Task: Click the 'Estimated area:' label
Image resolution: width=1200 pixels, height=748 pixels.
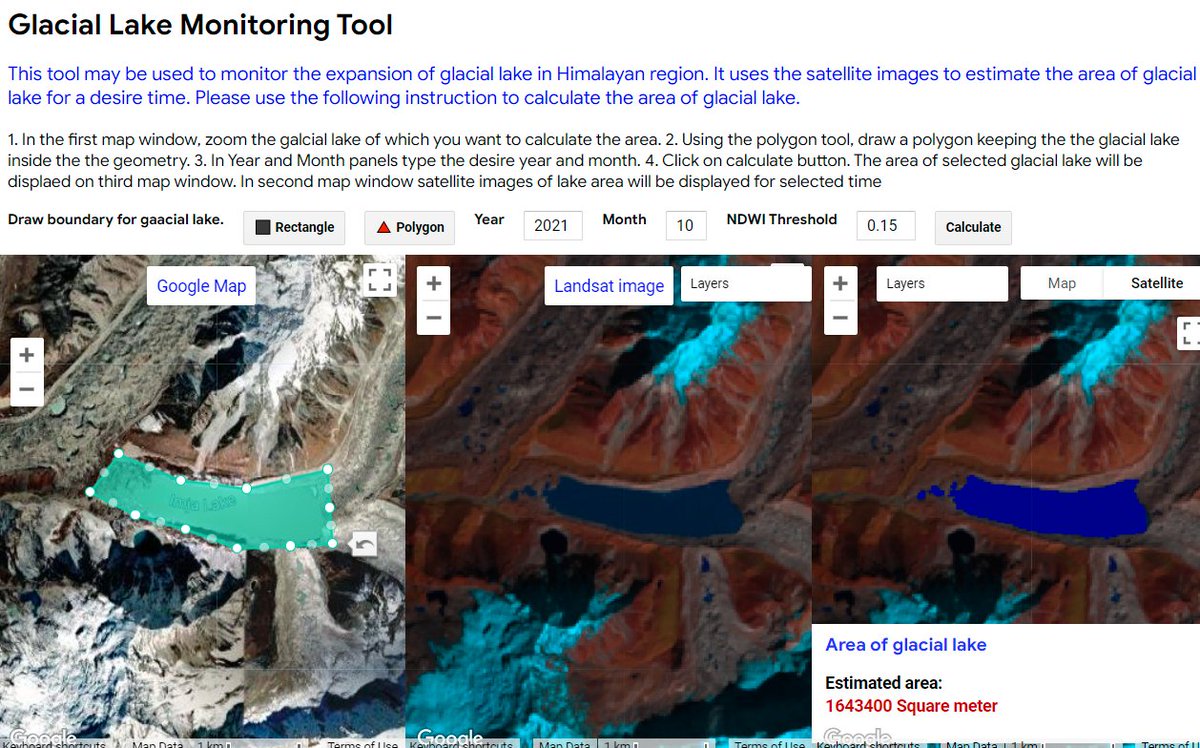Action: (x=883, y=683)
